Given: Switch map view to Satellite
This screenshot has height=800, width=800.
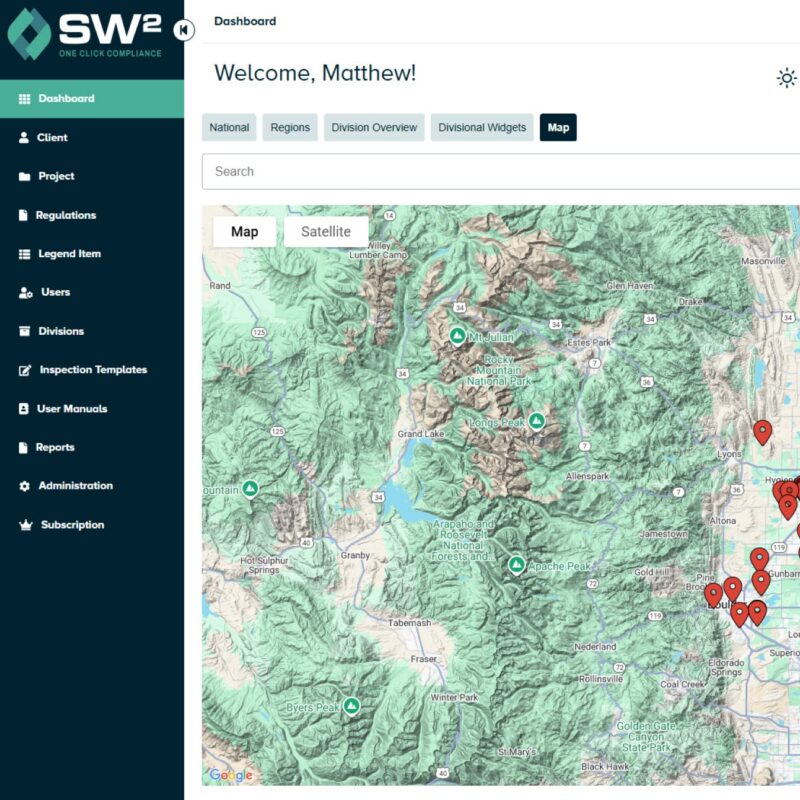Looking at the screenshot, I should pyautogui.click(x=325, y=231).
